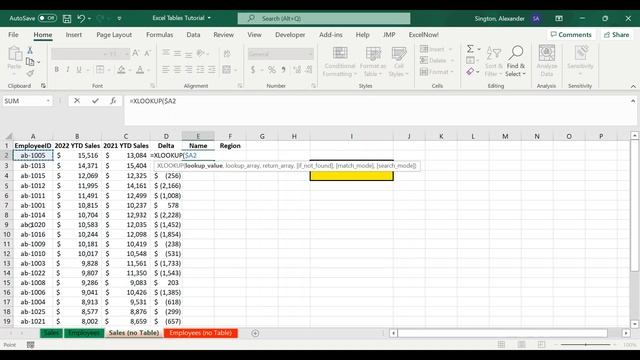Click the AutoSum sigma icon
This screenshot has height=360, width=640.
click(470, 49)
